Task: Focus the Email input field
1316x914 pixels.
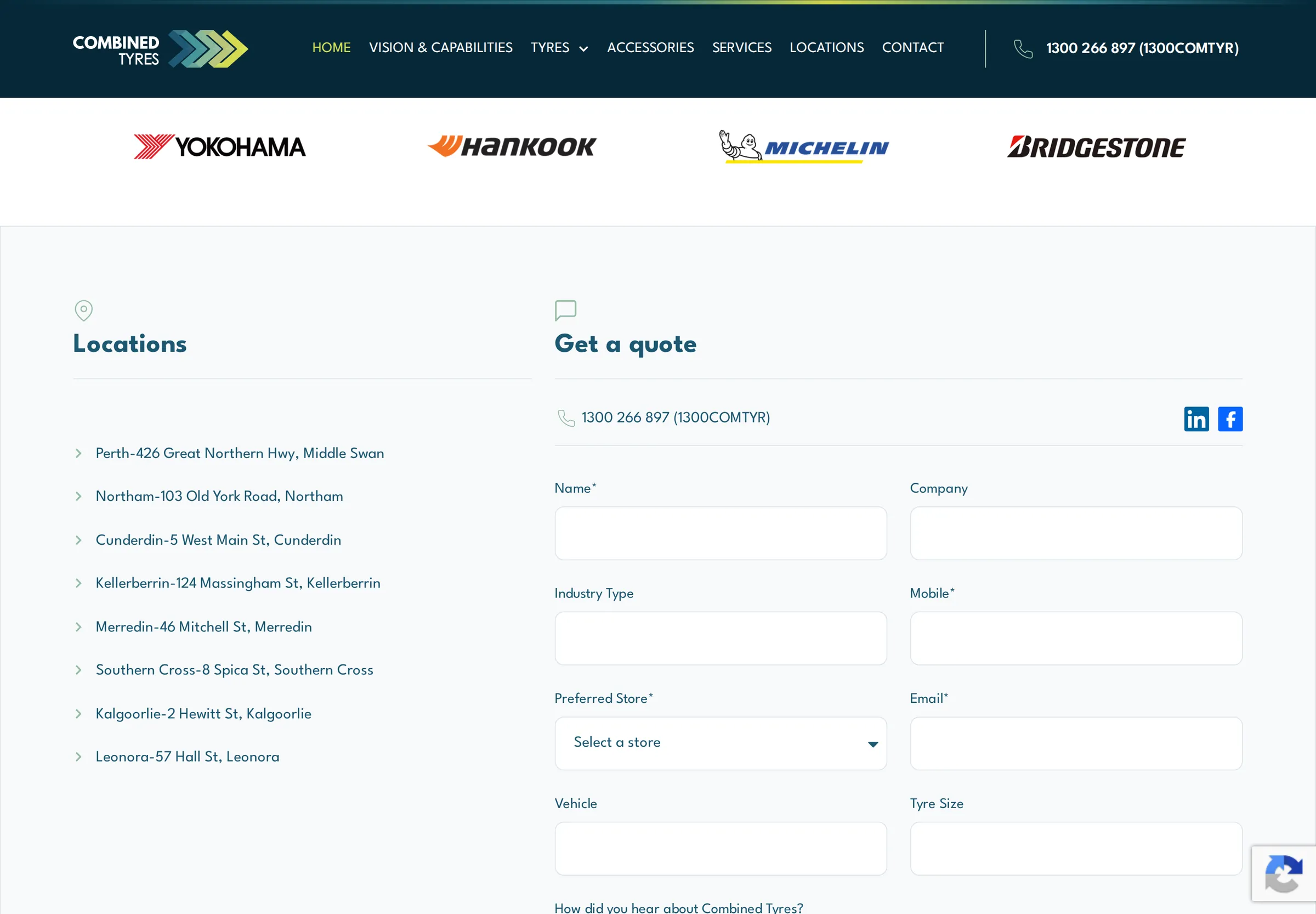Action: pyautogui.click(x=1076, y=743)
